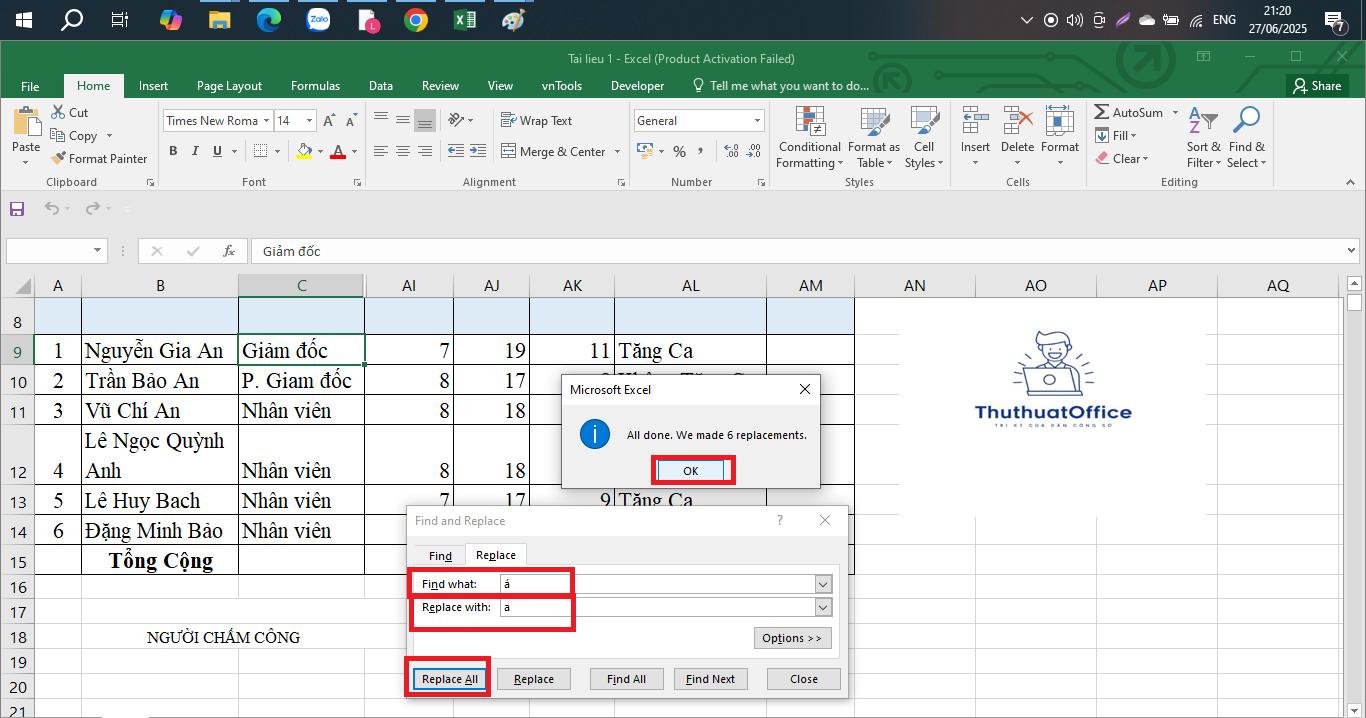The image size is (1366, 718).
Task: Open Chrome from the taskbar
Action: click(416, 20)
